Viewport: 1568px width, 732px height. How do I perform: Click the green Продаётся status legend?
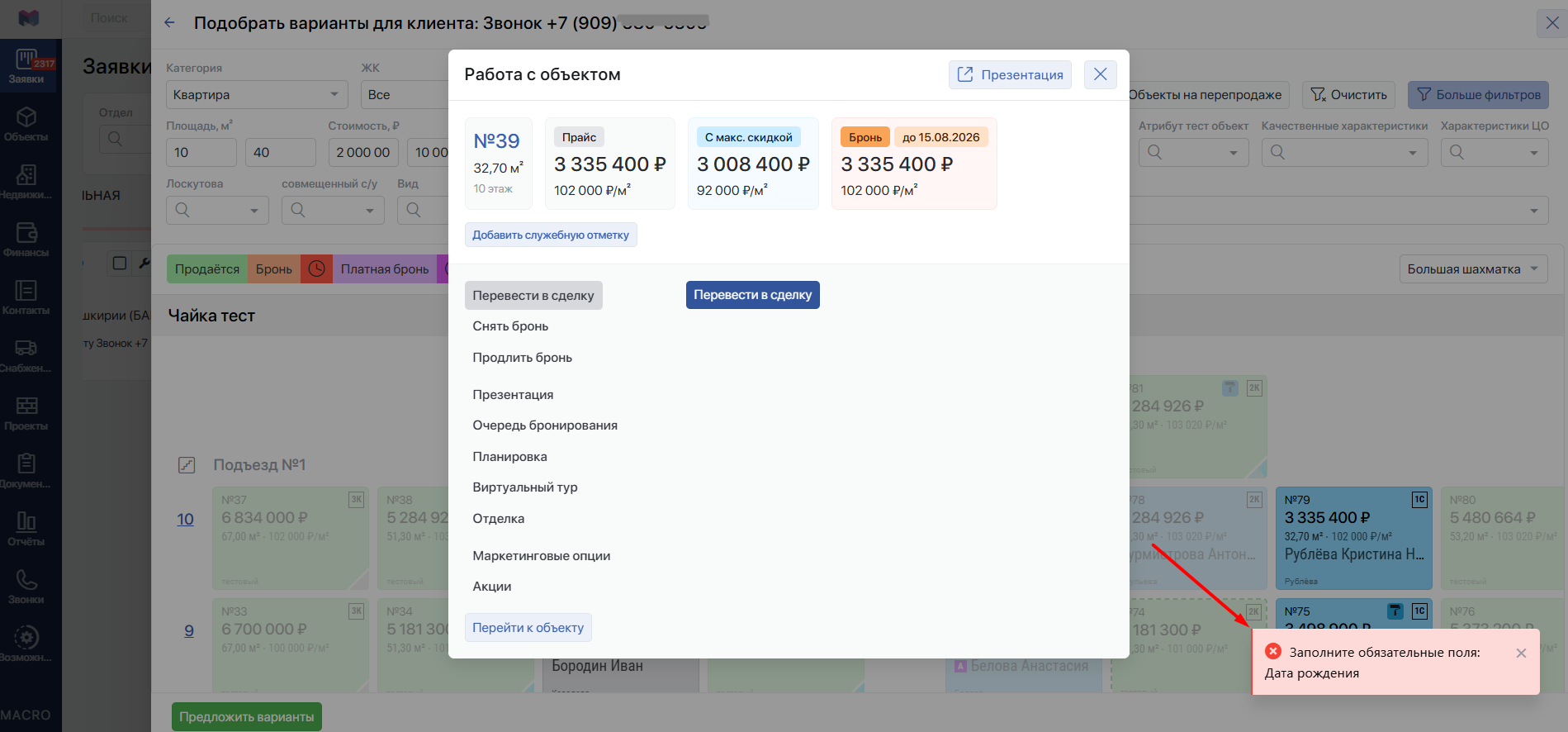click(x=206, y=269)
